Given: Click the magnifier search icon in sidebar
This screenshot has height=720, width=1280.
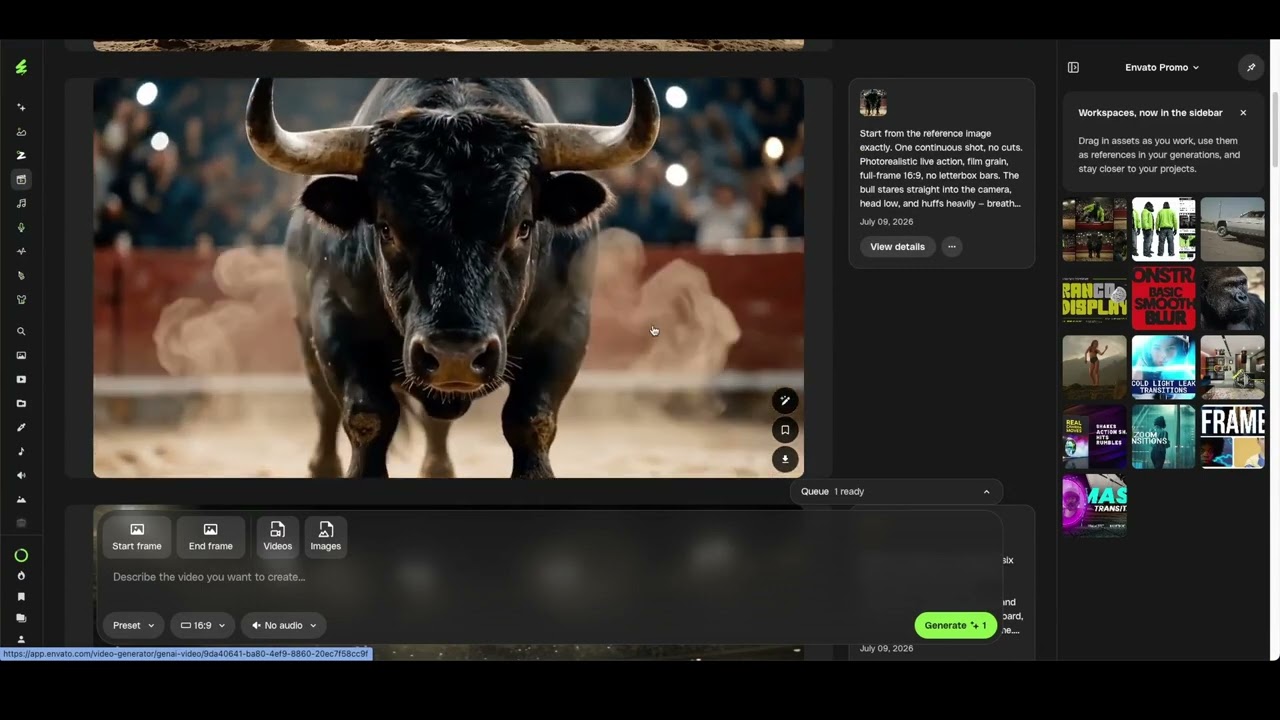Looking at the screenshot, I should [21, 331].
